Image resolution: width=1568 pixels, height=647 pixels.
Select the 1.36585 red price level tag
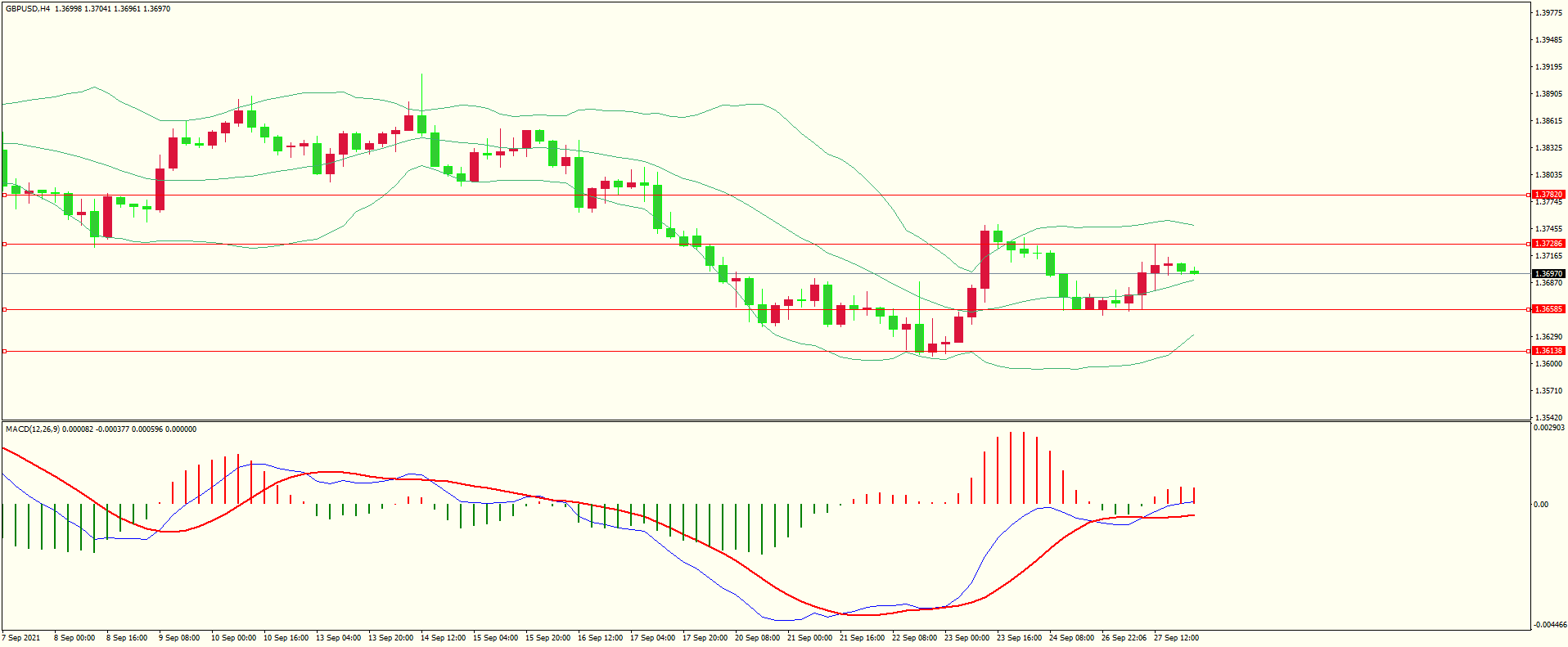coord(1548,309)
